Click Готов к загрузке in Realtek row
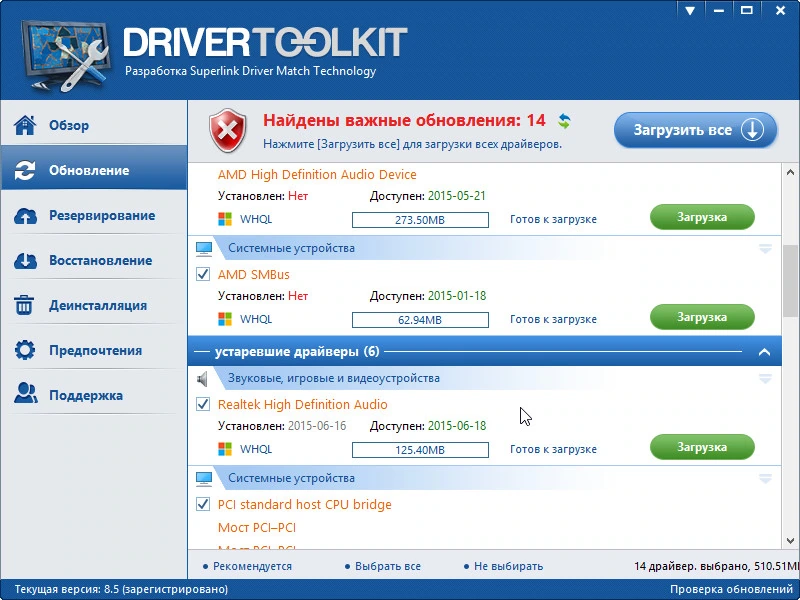The height and width of the screenshot is (600, 800). click(553, 449)
